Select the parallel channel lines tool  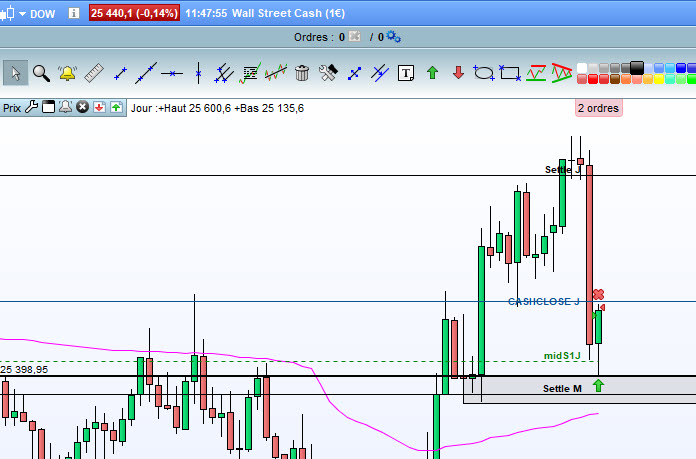224,73
